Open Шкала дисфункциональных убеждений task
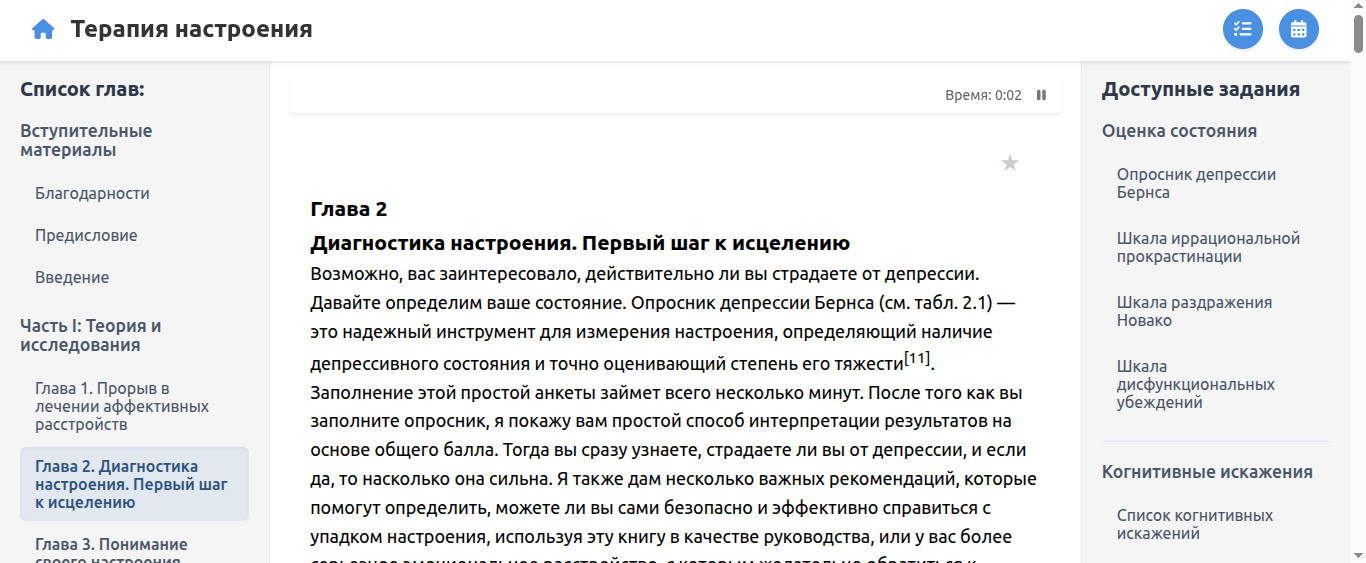 pos(1216,384)
